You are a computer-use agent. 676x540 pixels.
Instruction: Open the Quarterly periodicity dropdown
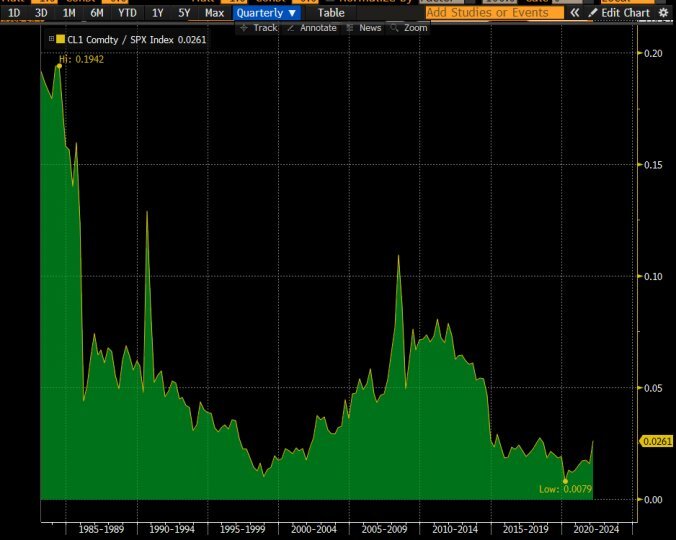pyautogui.click(x=266, y=13)
